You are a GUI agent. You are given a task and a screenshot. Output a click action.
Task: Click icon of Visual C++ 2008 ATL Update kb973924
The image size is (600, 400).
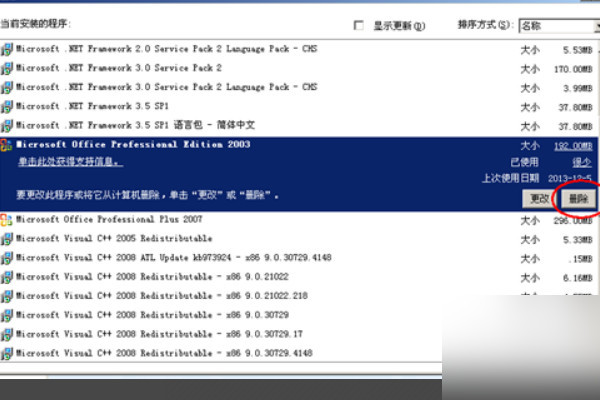[x=7, y=258]
